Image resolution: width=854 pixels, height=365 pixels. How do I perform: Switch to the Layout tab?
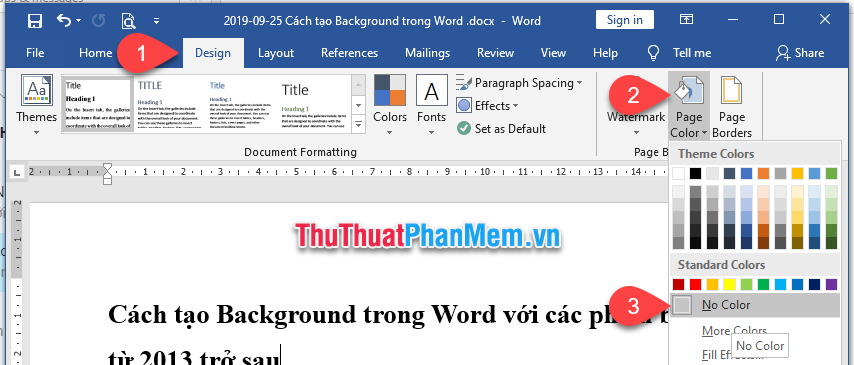pos(276,53)
